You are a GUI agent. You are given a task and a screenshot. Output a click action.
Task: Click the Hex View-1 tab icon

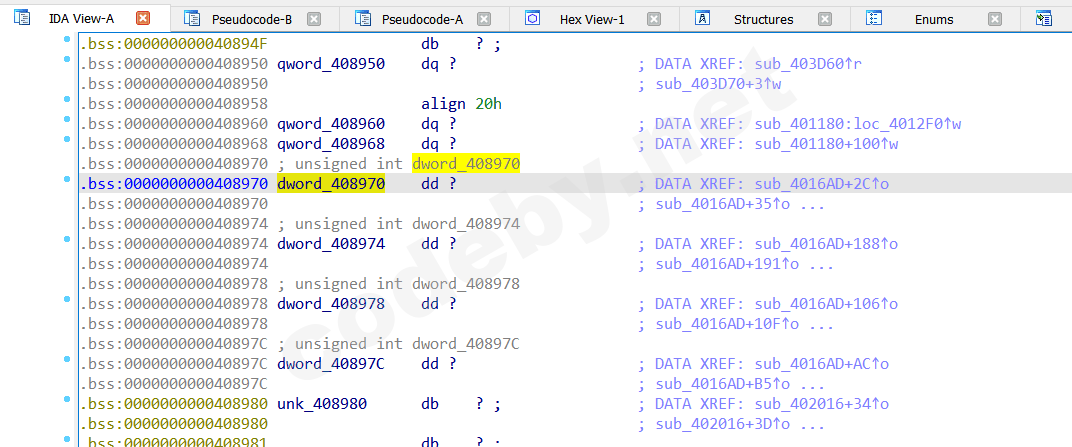coord(533,18)
